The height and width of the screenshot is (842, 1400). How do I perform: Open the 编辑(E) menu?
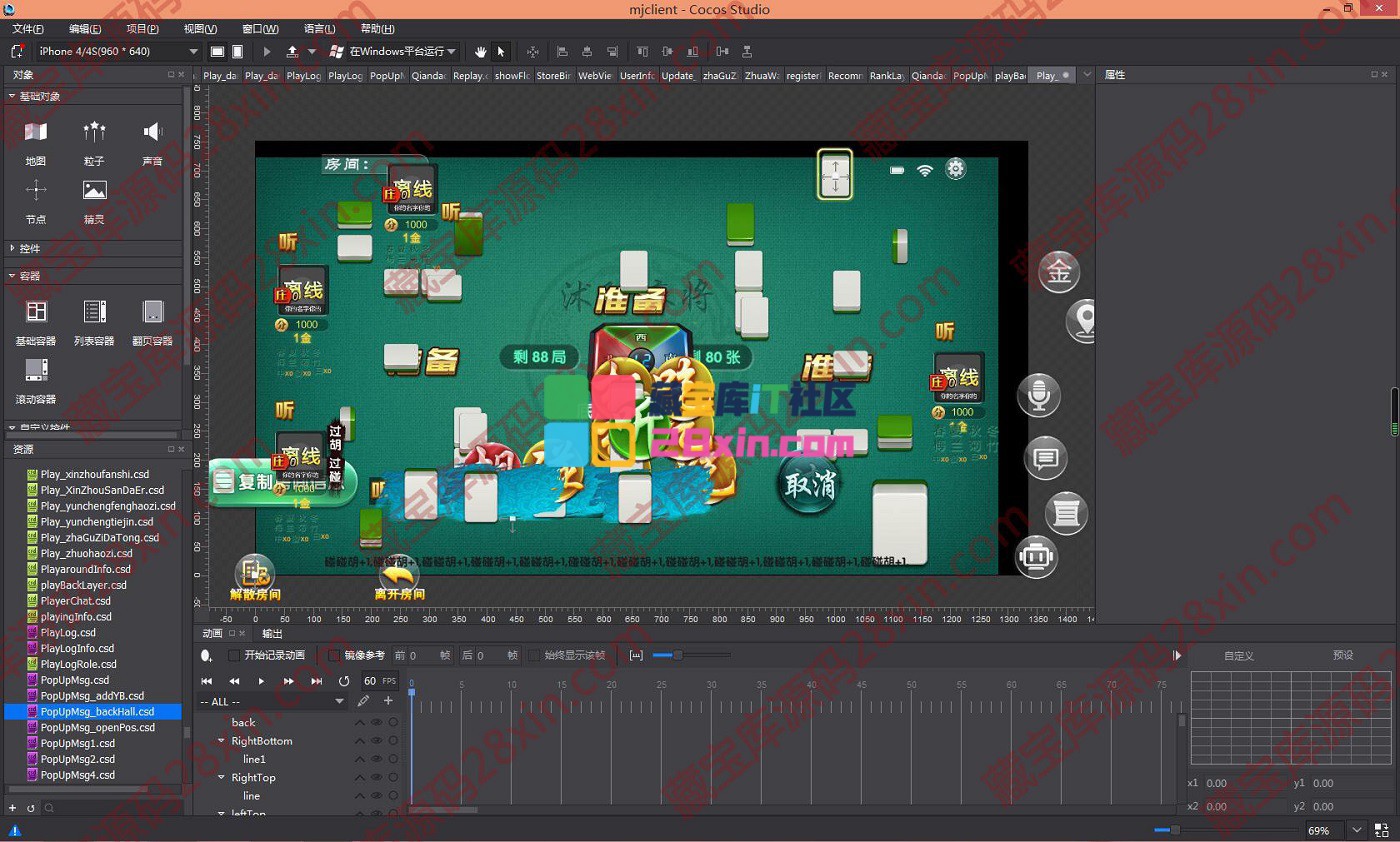click(85, 29)
